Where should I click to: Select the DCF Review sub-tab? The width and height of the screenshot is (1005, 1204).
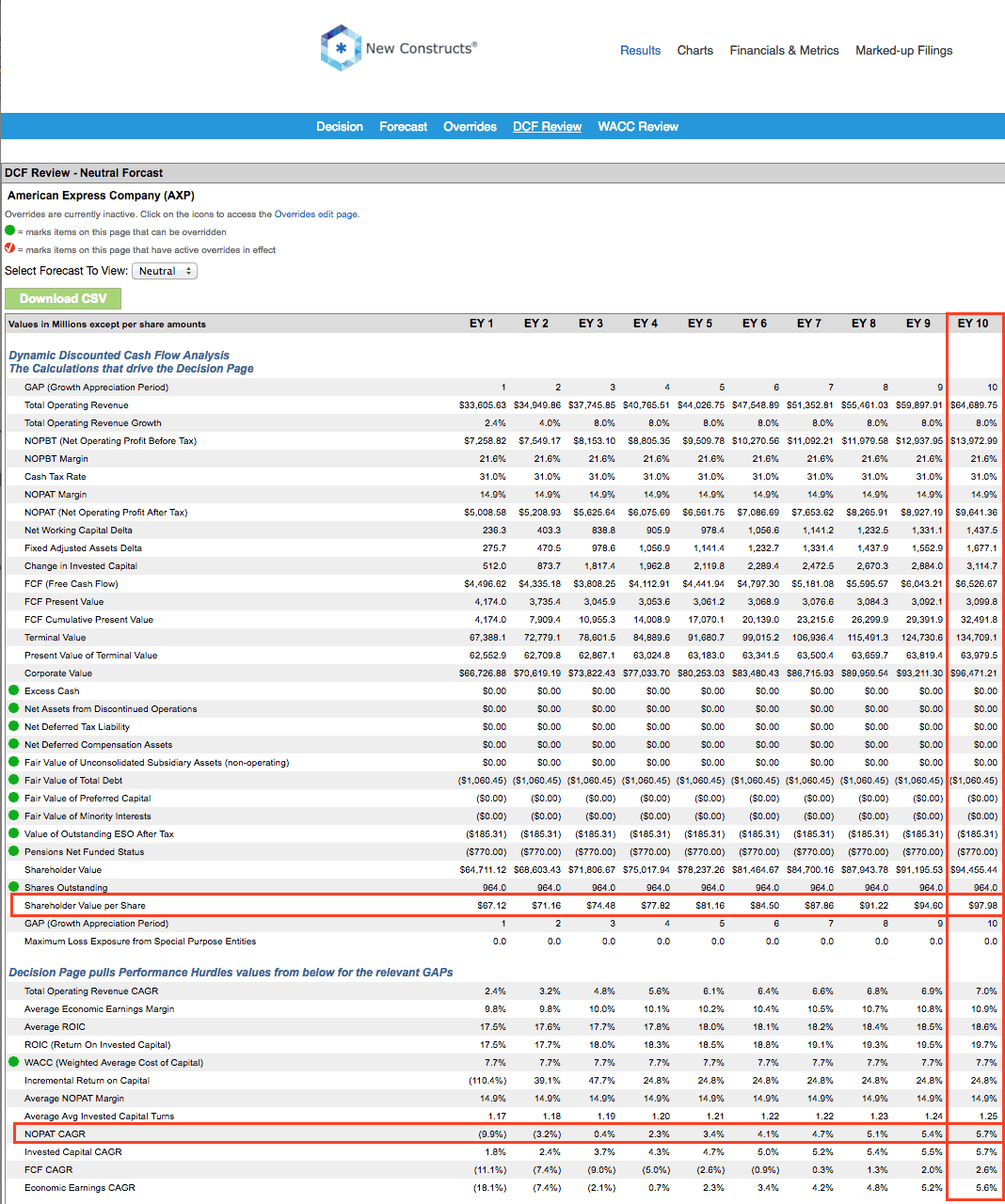click(547, 126)
